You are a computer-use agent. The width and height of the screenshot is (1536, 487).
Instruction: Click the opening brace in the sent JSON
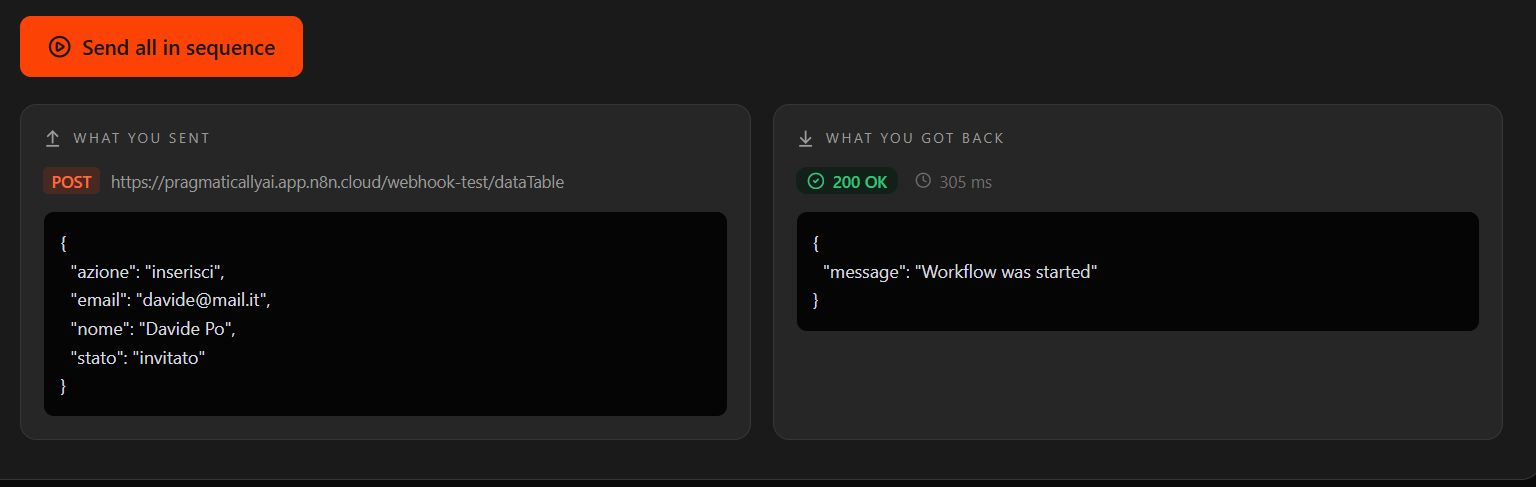64,243
